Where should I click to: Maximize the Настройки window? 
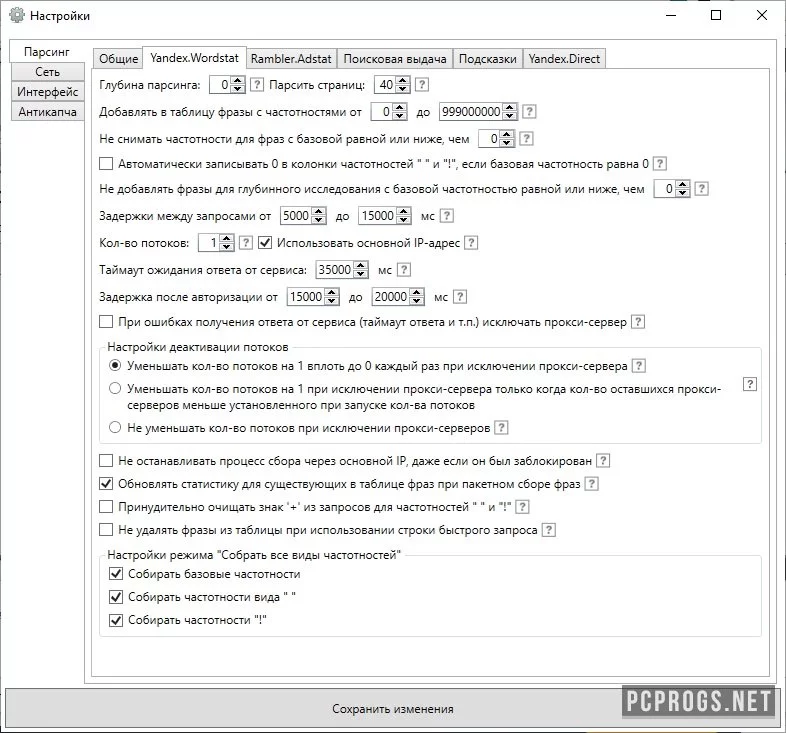[716, 15]
